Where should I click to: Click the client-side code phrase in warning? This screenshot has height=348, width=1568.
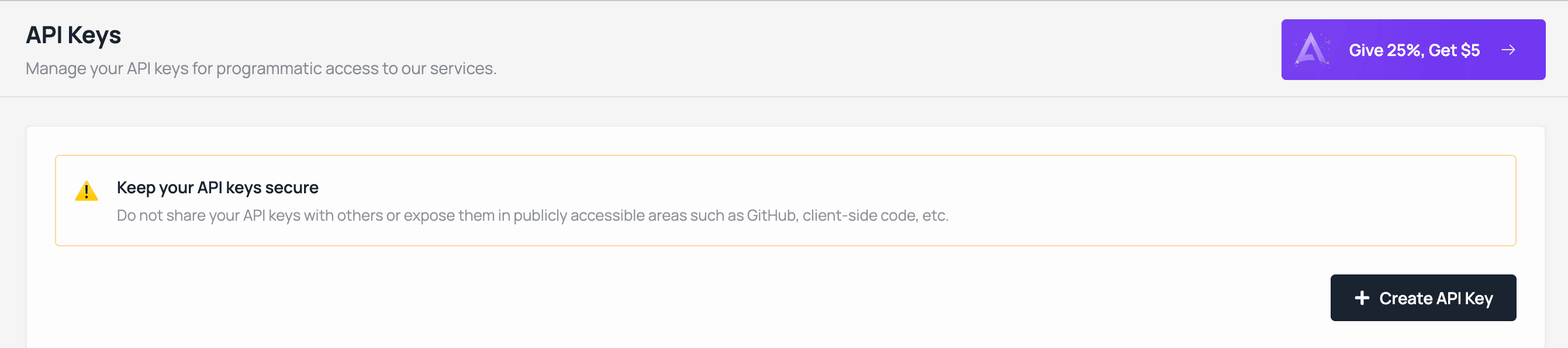click(859, 215)
